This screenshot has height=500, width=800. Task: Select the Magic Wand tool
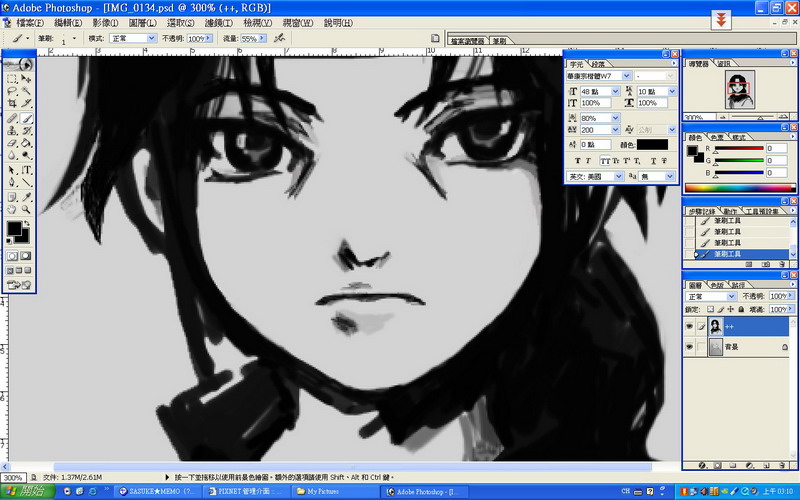point(26,91)
